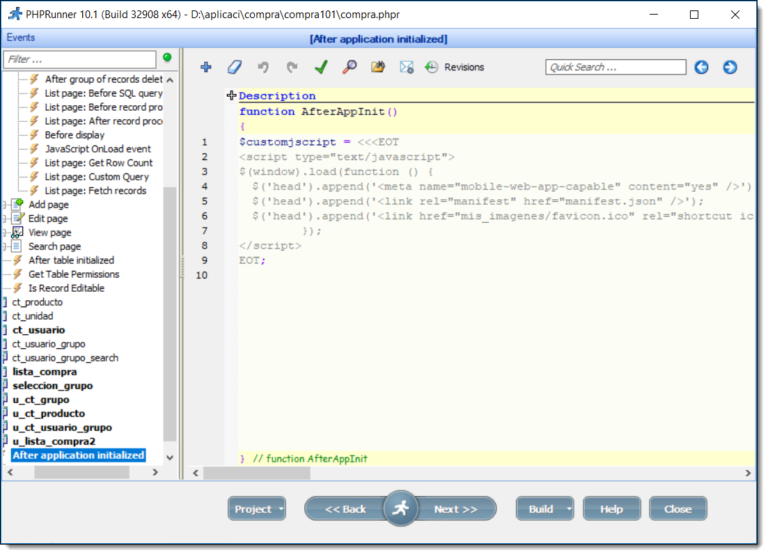The height and width of the screenshot is (555, 768).
Task: Expand the Description section
Action: 231,96
